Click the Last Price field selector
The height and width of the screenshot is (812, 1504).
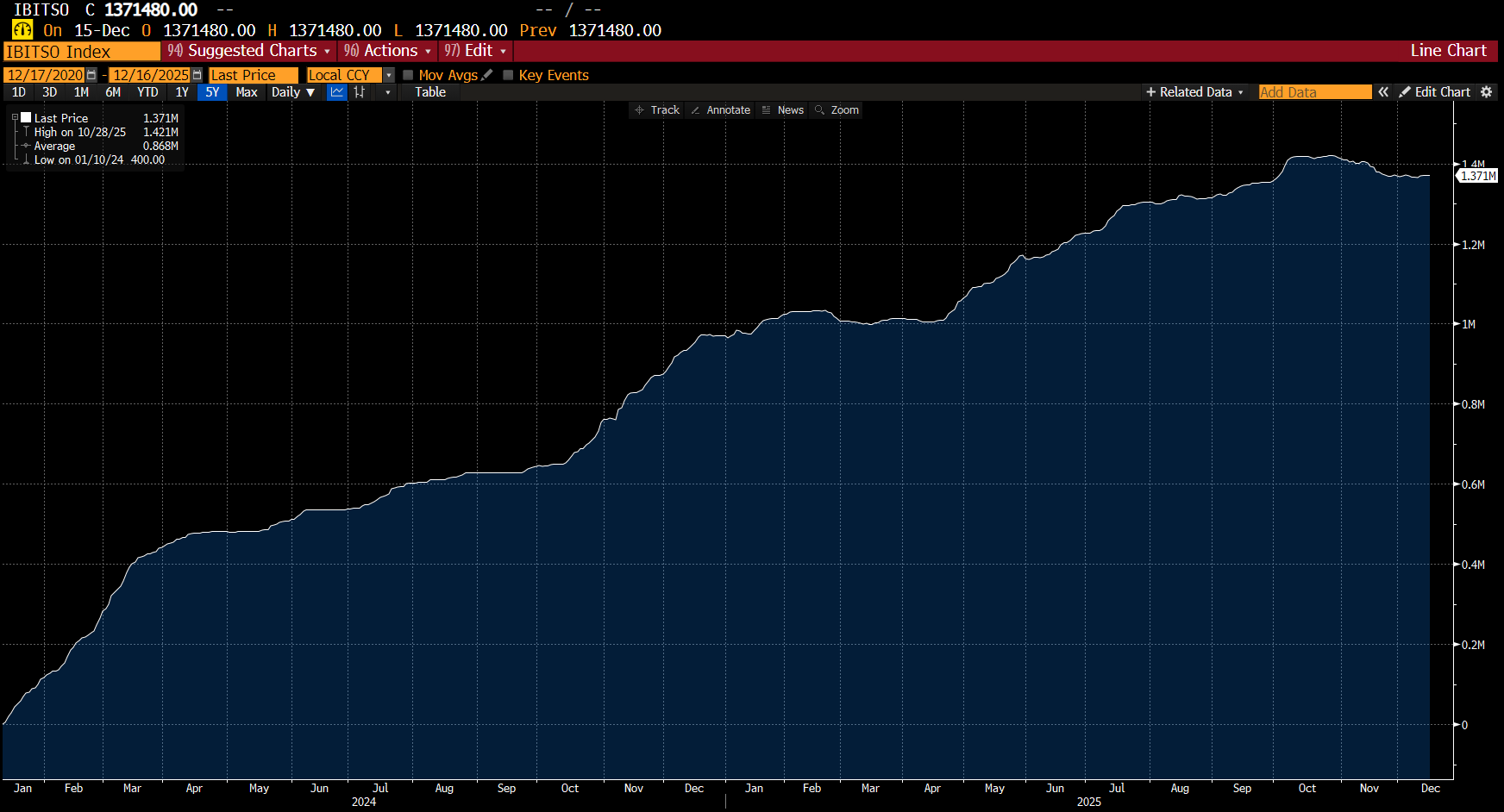[254, 76]
